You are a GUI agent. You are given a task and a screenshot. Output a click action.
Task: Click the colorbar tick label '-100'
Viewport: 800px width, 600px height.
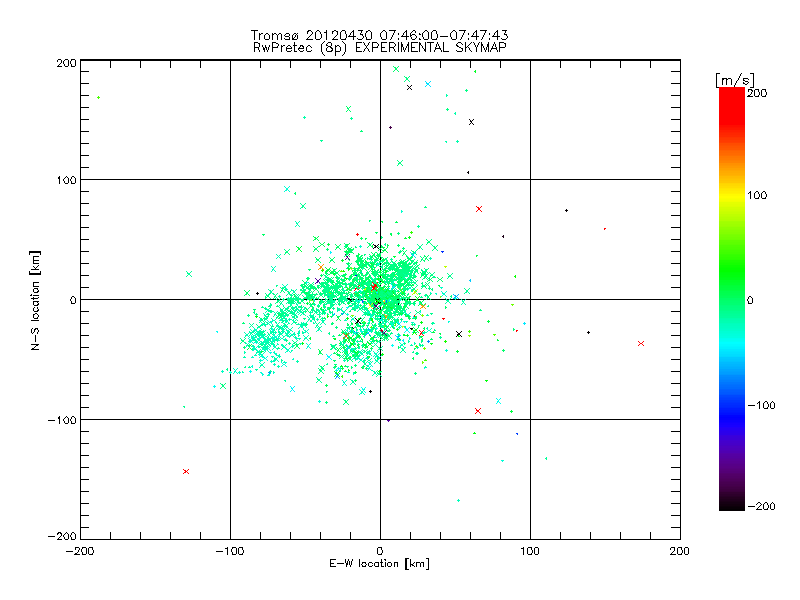point(761,406)
